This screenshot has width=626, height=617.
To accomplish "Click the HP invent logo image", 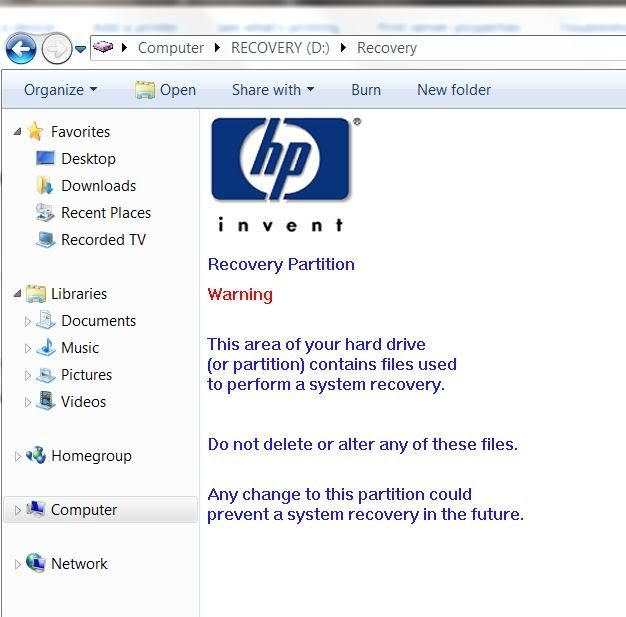I will pyautogui.click(x=284, y=174).
